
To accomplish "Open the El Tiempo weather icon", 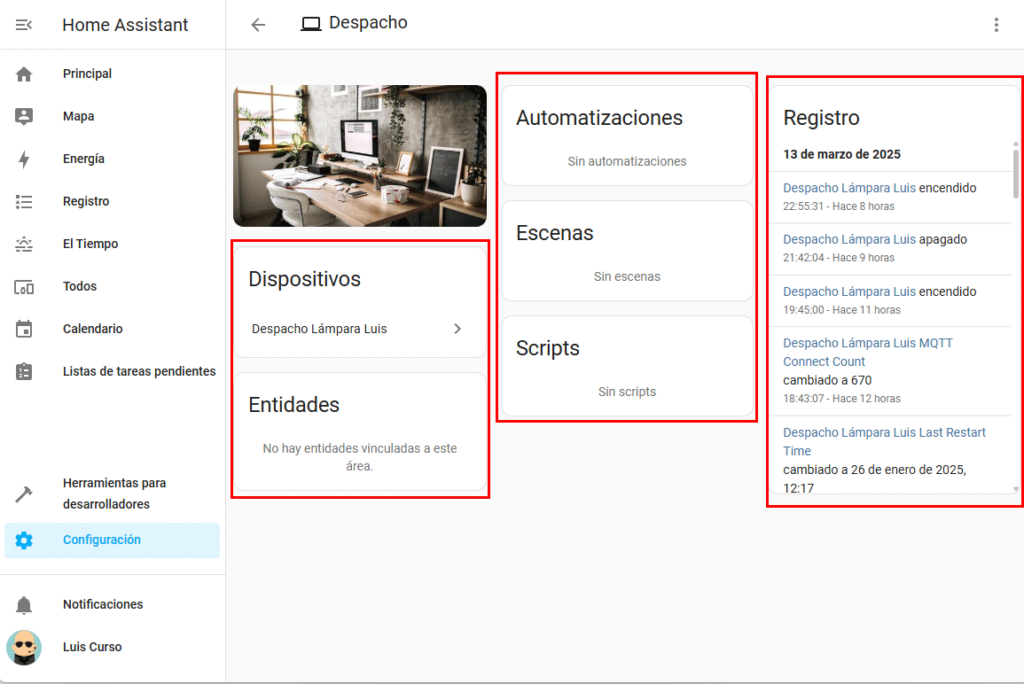I will coord(24,244).
